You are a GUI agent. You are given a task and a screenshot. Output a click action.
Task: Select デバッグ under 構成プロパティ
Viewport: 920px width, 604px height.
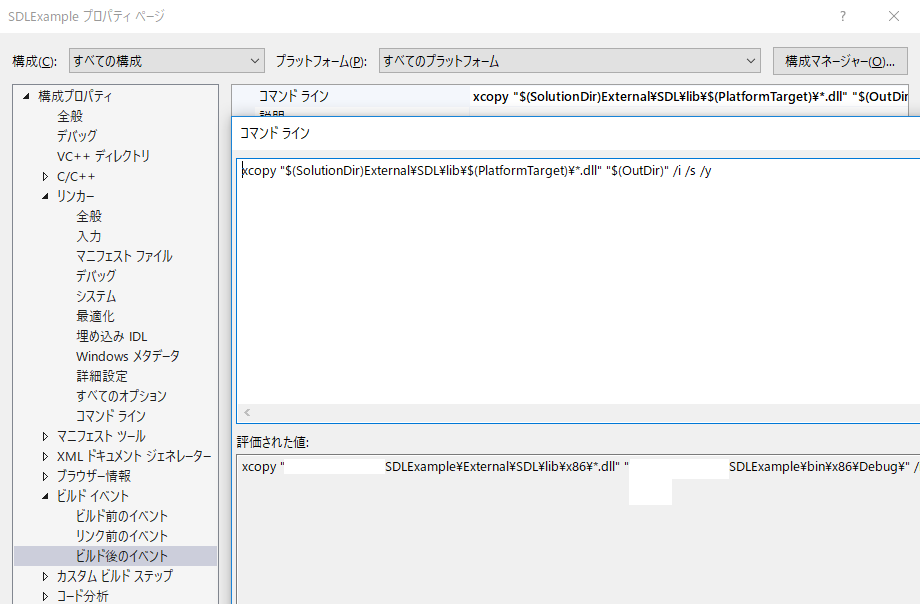[77, 136]
